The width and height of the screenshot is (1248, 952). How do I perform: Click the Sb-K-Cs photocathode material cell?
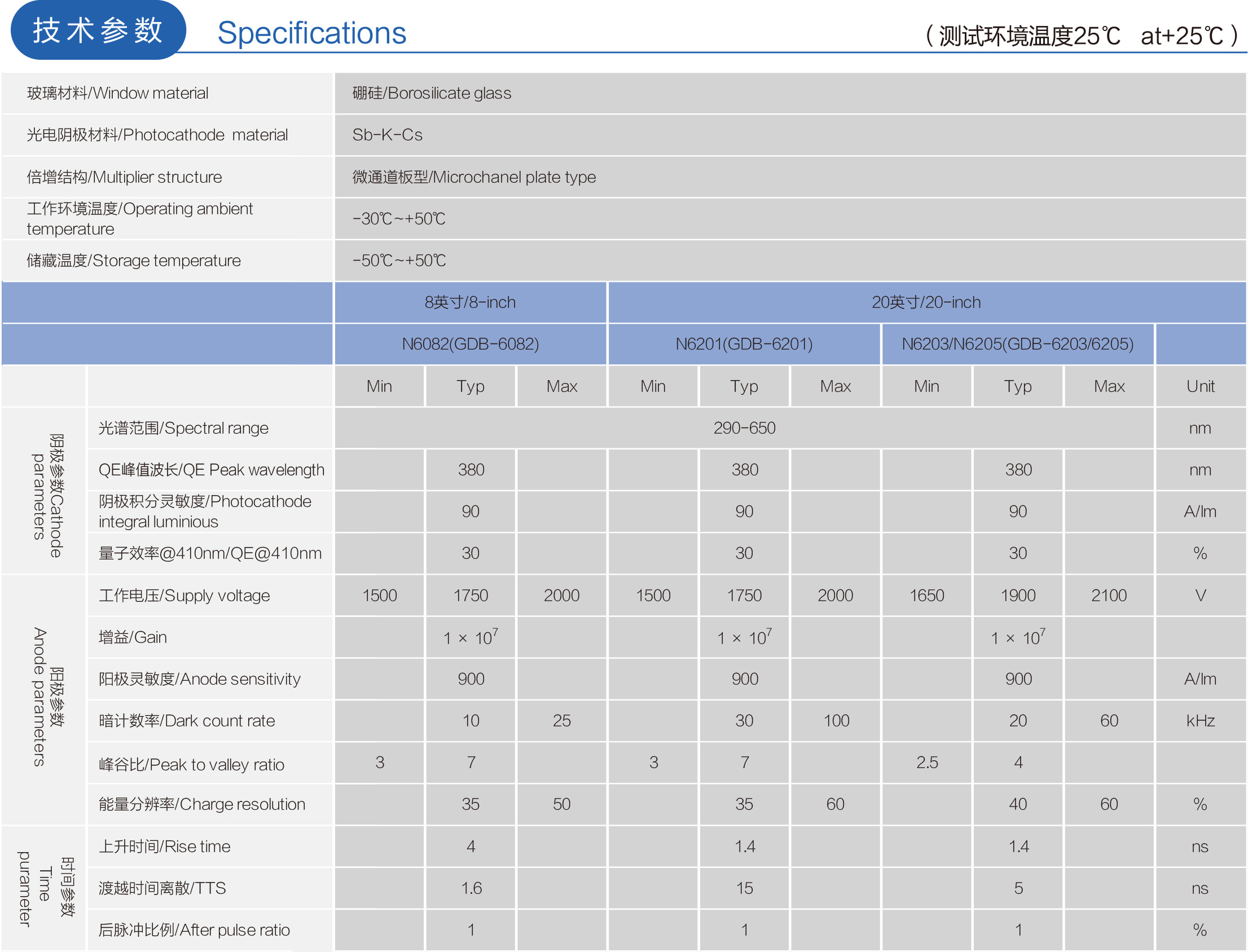pyautogui.click(x=387, y=135)
